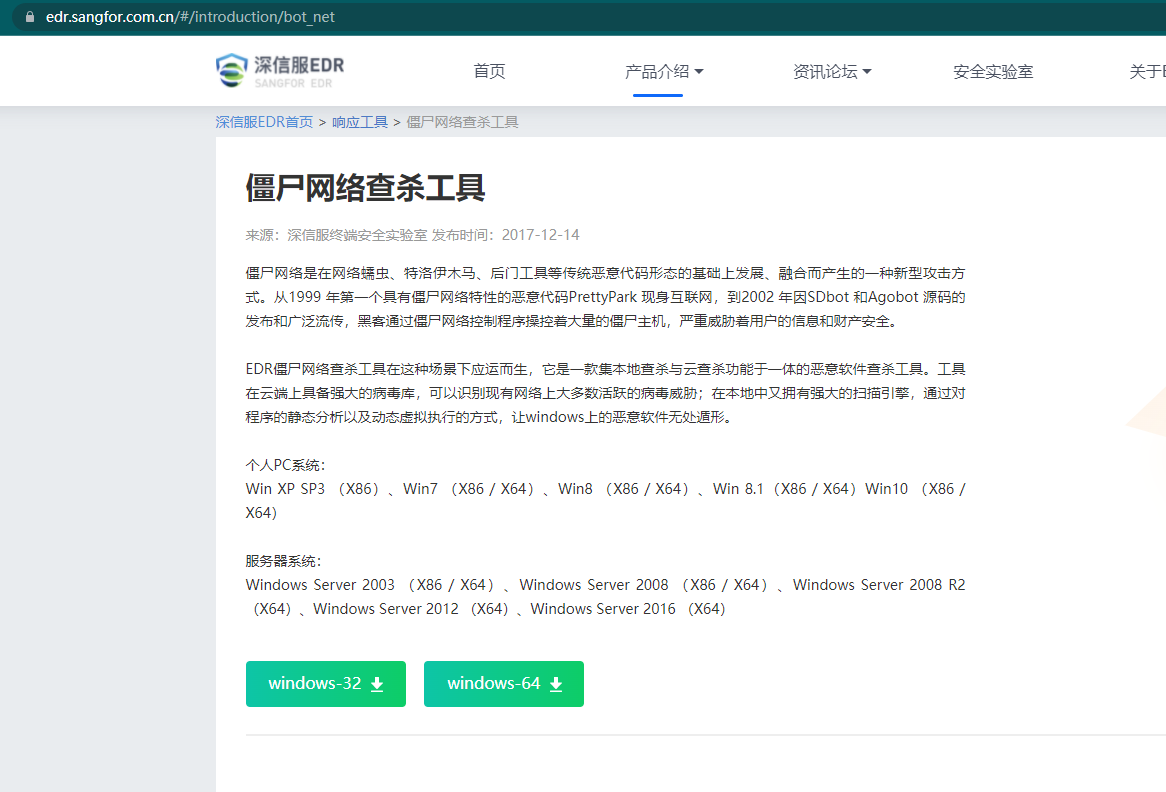Go to 安全实验室 page
1166x792 pixels.
(x=993, y=71)
